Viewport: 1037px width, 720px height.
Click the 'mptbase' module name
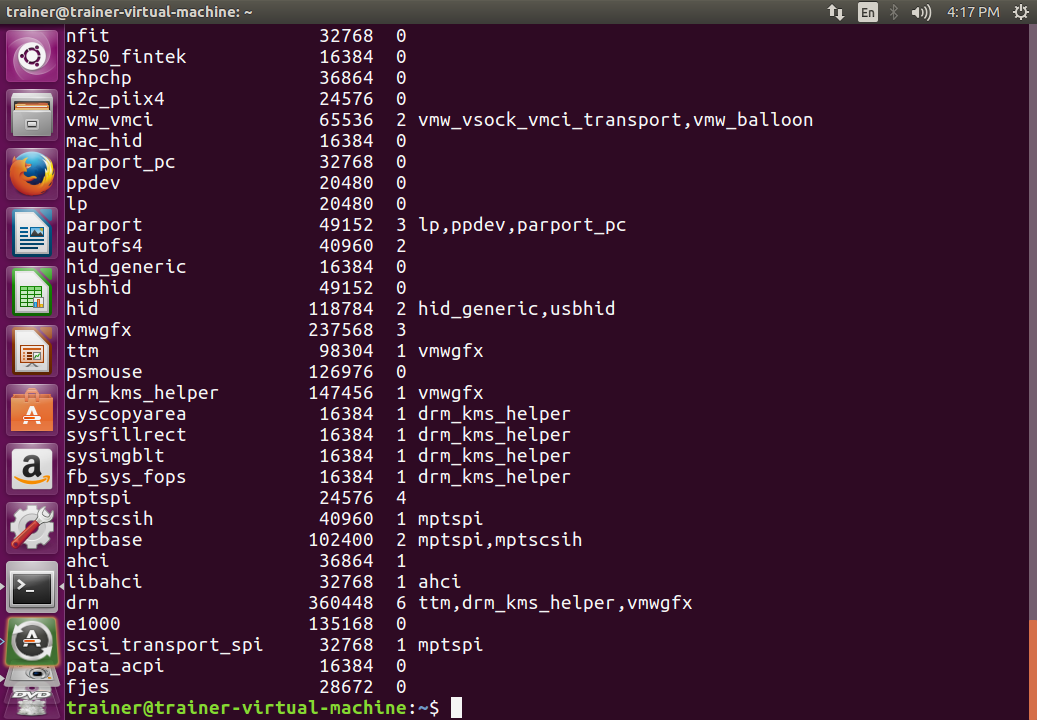pyautogui.click(x=104, y=540)
